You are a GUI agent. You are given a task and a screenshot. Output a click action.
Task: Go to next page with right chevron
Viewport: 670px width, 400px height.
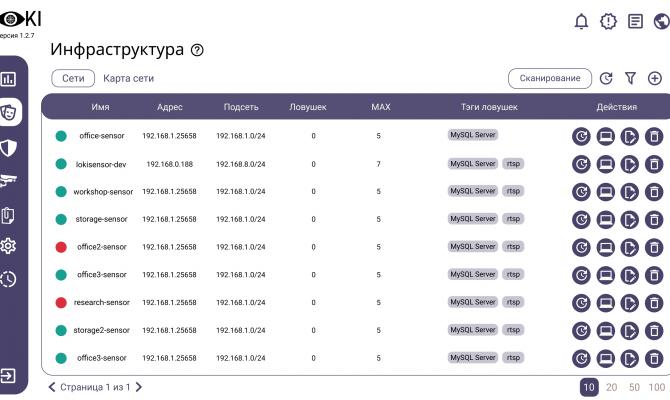click(x=139, y=386)
